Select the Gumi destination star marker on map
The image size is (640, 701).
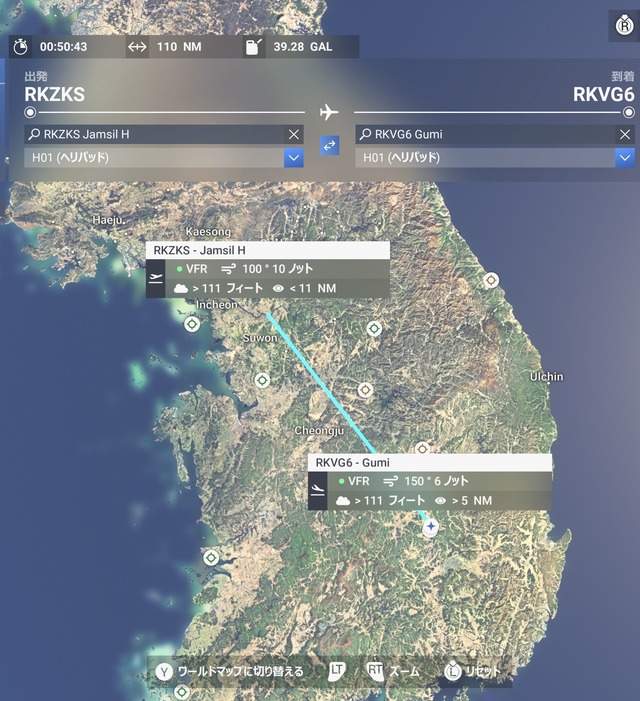[431, 527]
